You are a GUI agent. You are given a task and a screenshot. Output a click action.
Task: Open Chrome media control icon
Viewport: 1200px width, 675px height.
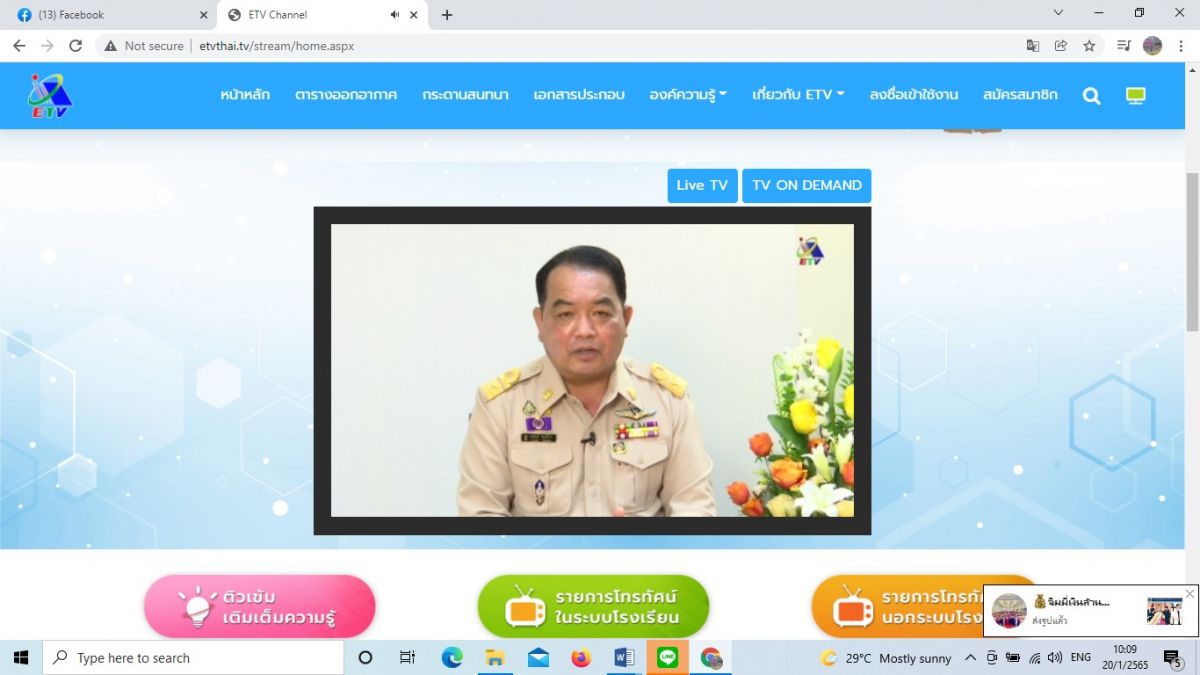1123,46
